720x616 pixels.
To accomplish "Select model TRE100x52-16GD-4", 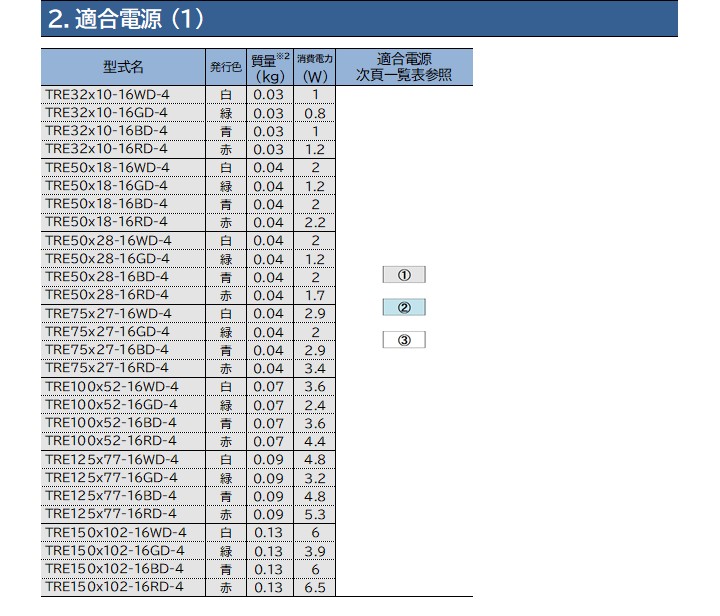I will (x=111, y=405).
